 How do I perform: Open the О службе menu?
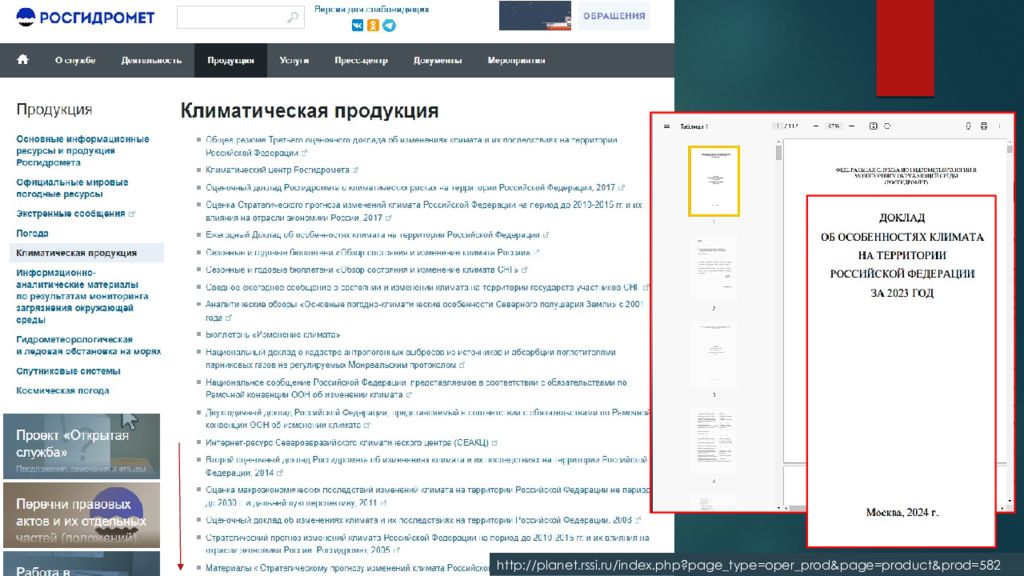(x=75, y=60)
